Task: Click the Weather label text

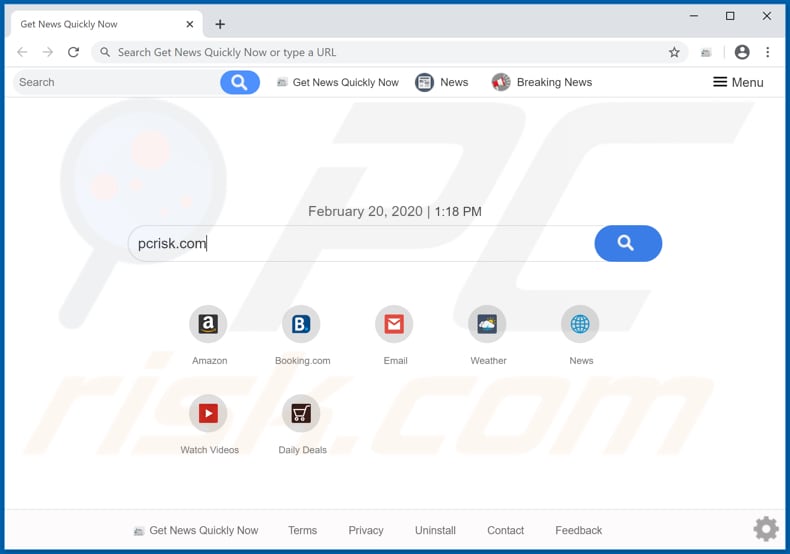Action: (488, 361)
